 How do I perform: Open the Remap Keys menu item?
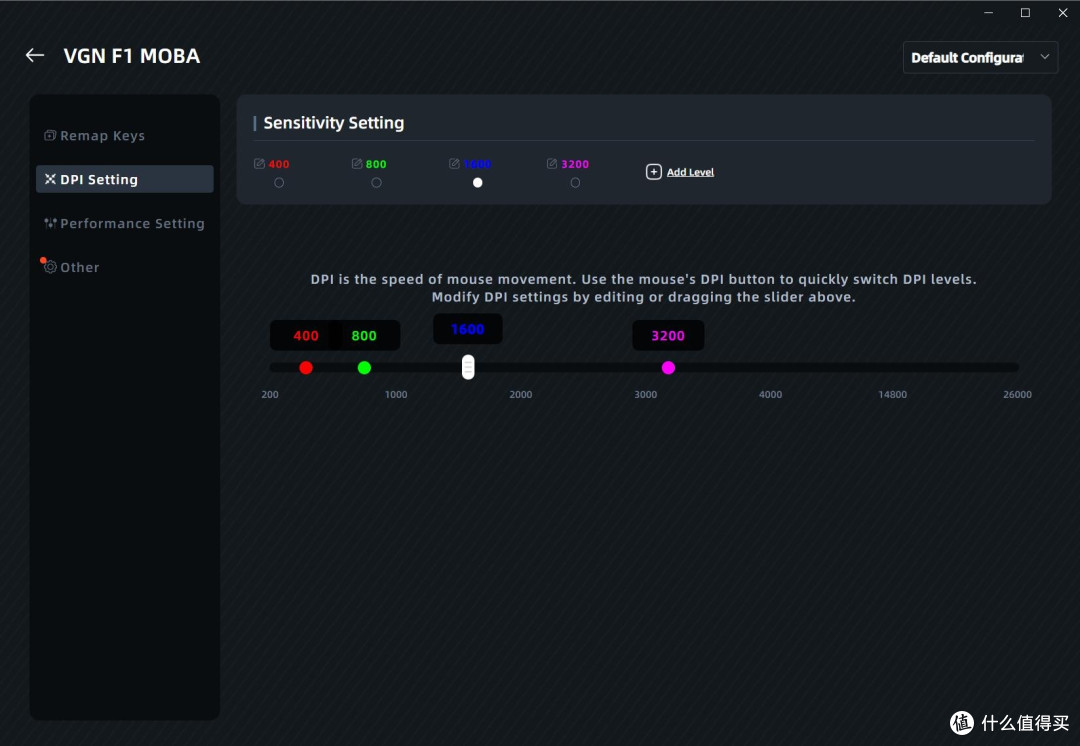click(125, 136)
